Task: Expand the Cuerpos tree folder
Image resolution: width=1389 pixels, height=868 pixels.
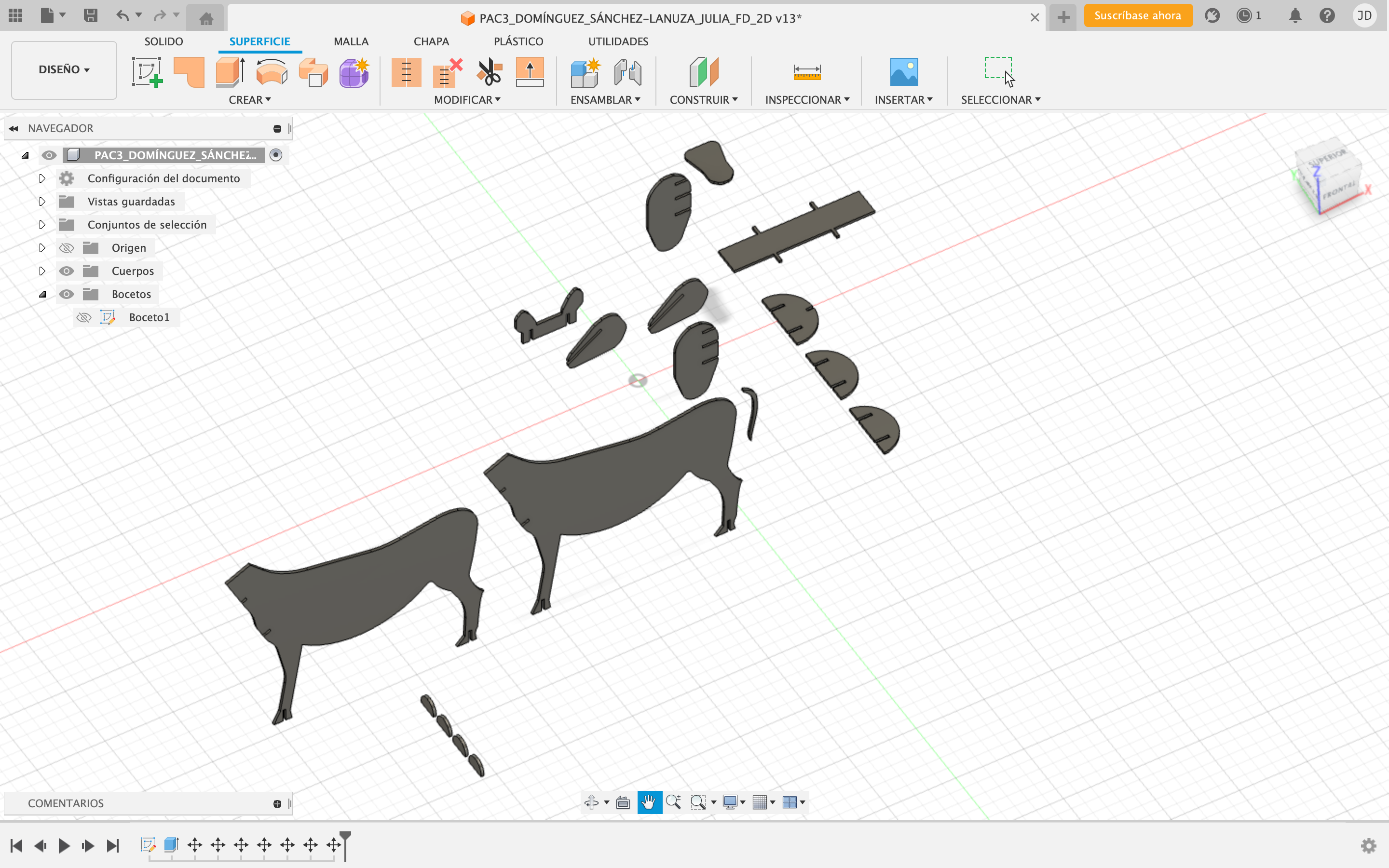Action: [x=42, y=271]
